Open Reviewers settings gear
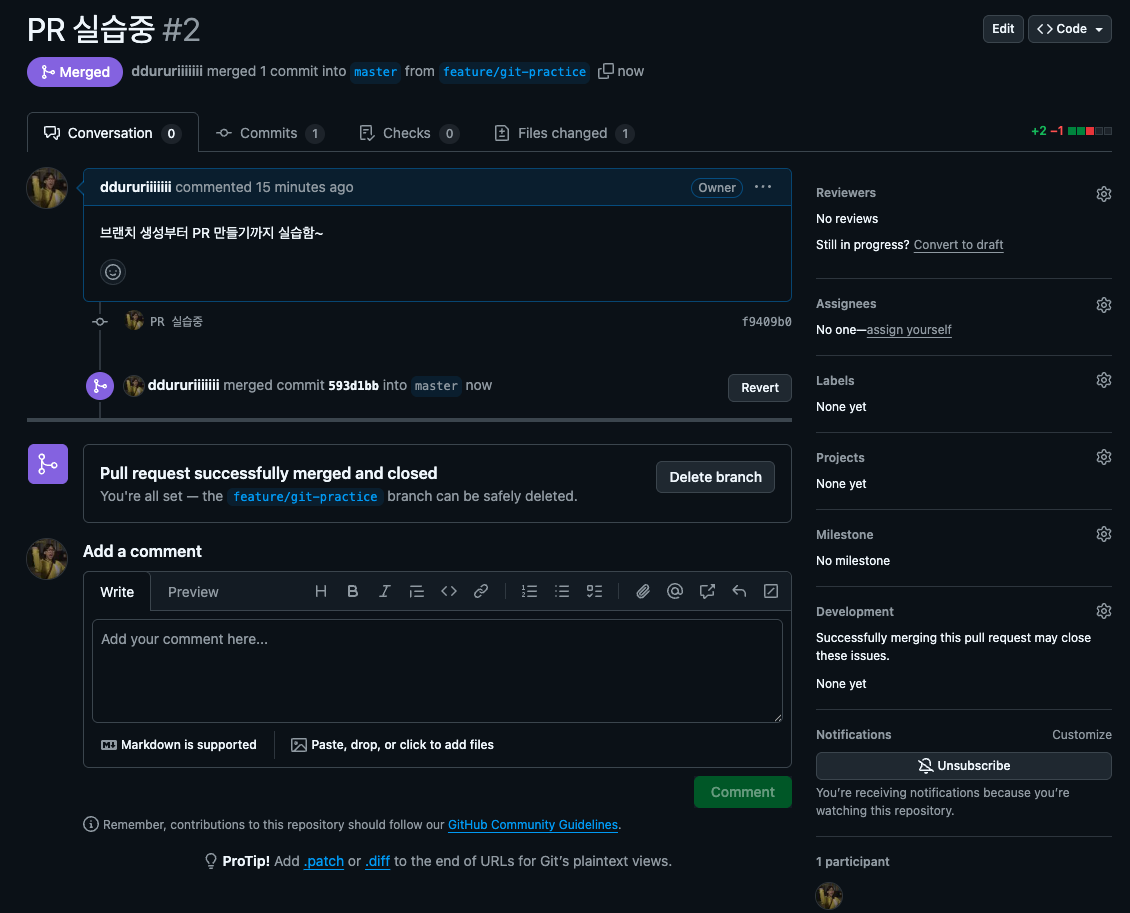The width and height of the screenshot is (1130, 913). point(1103,194)
